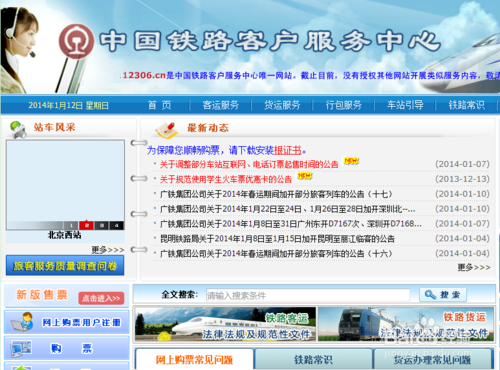Open 铁路客运 法律法规 banner thumbnail

point(225,324)
